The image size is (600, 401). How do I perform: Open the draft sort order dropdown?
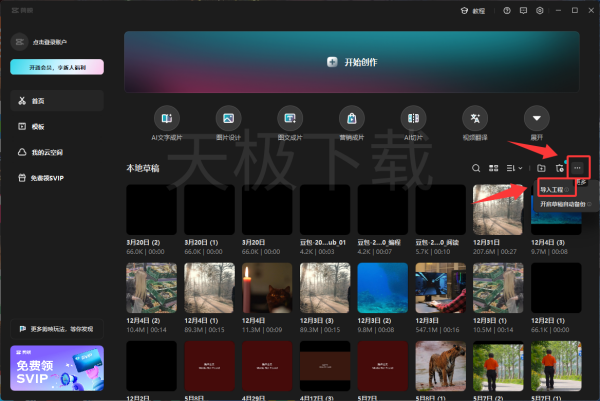pos(515,168)
